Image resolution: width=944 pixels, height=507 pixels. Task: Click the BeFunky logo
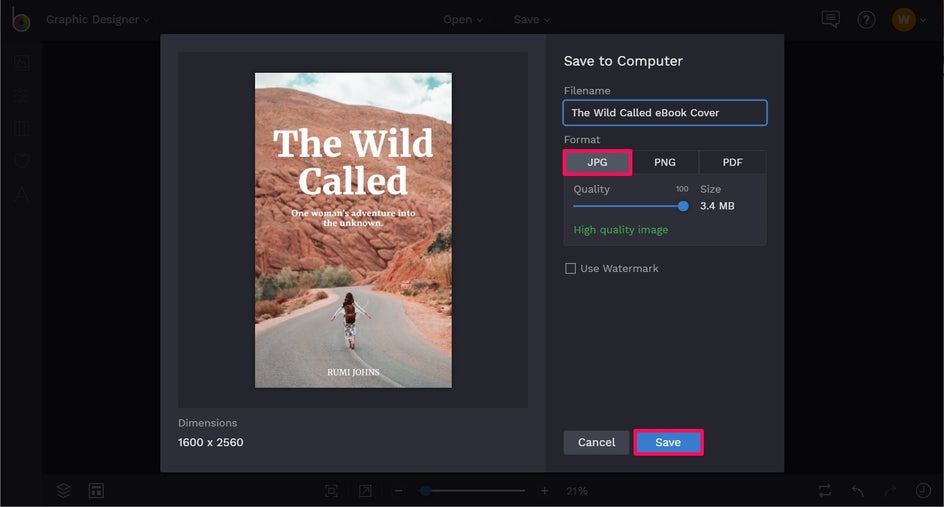[20, 20]
